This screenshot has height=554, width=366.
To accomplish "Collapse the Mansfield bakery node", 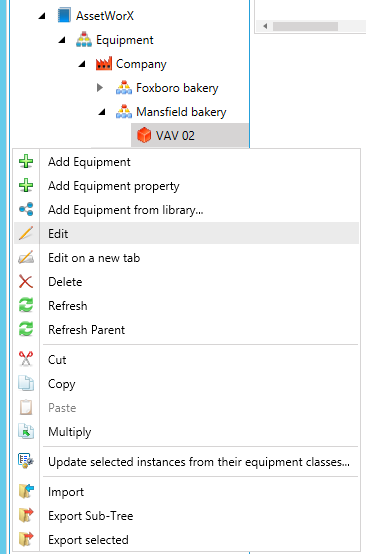I will (102, 112).
